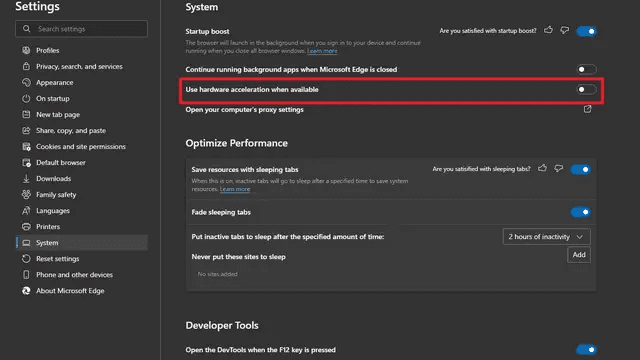Screen dimensions: 640x360
Task: Click the Developer Tools heading
Action: (x=222, y=325)
